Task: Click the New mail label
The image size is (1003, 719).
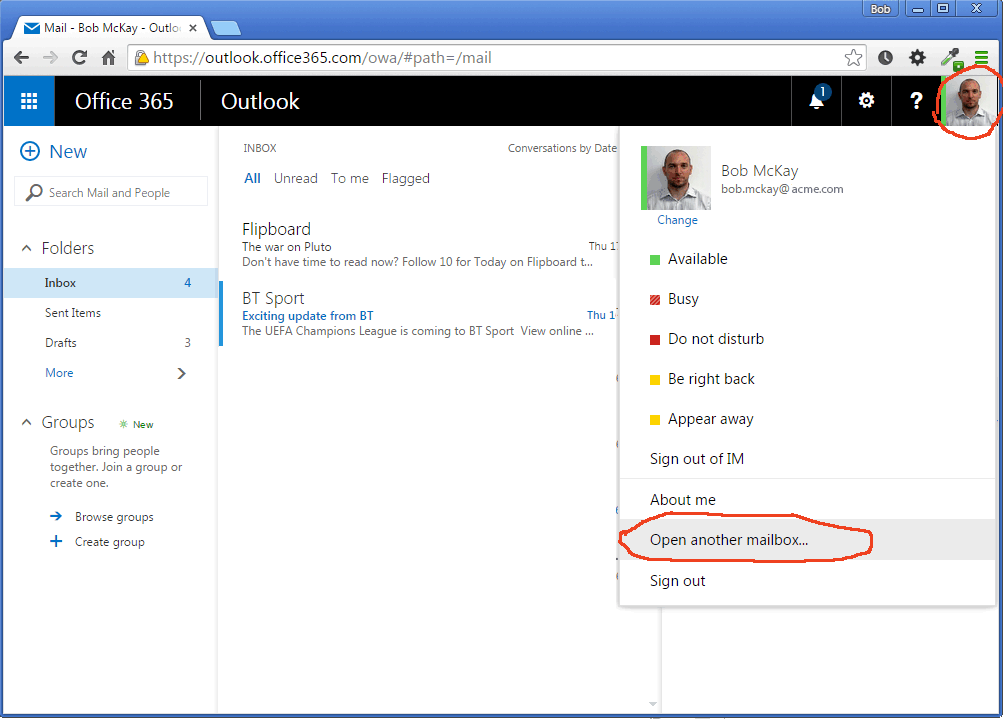Action: (x=68, y=152)
